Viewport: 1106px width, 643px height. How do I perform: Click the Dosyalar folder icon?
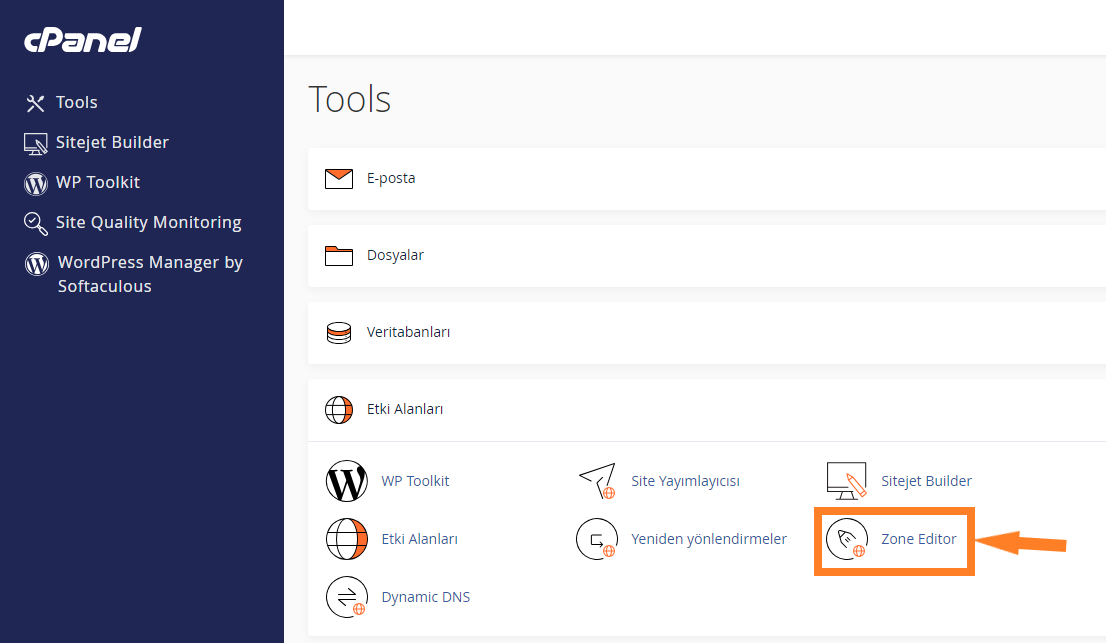pyautogui.click(x=339, y=256)
